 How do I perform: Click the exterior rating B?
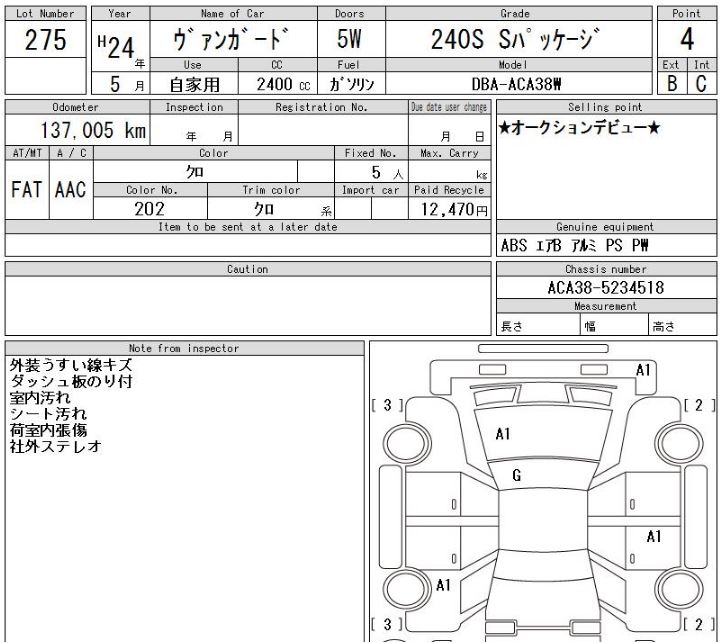(672, 84)
